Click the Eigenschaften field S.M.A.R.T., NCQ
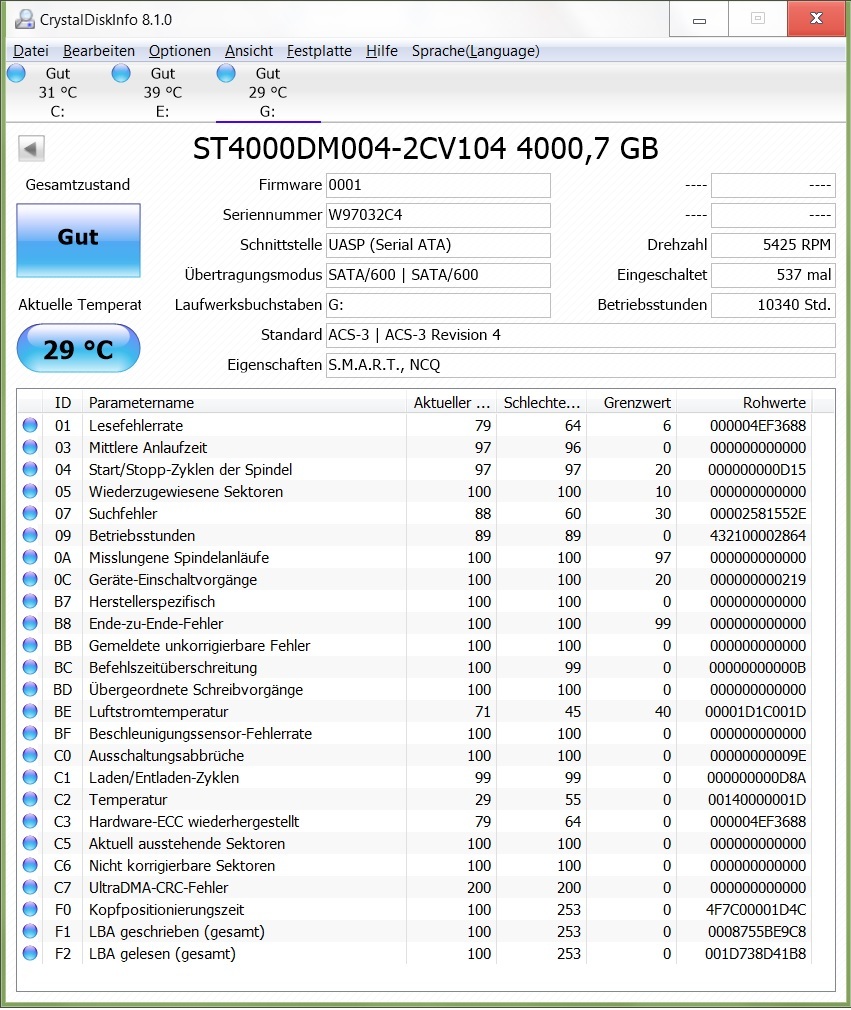851x1010 pixels. click(580, 365)
